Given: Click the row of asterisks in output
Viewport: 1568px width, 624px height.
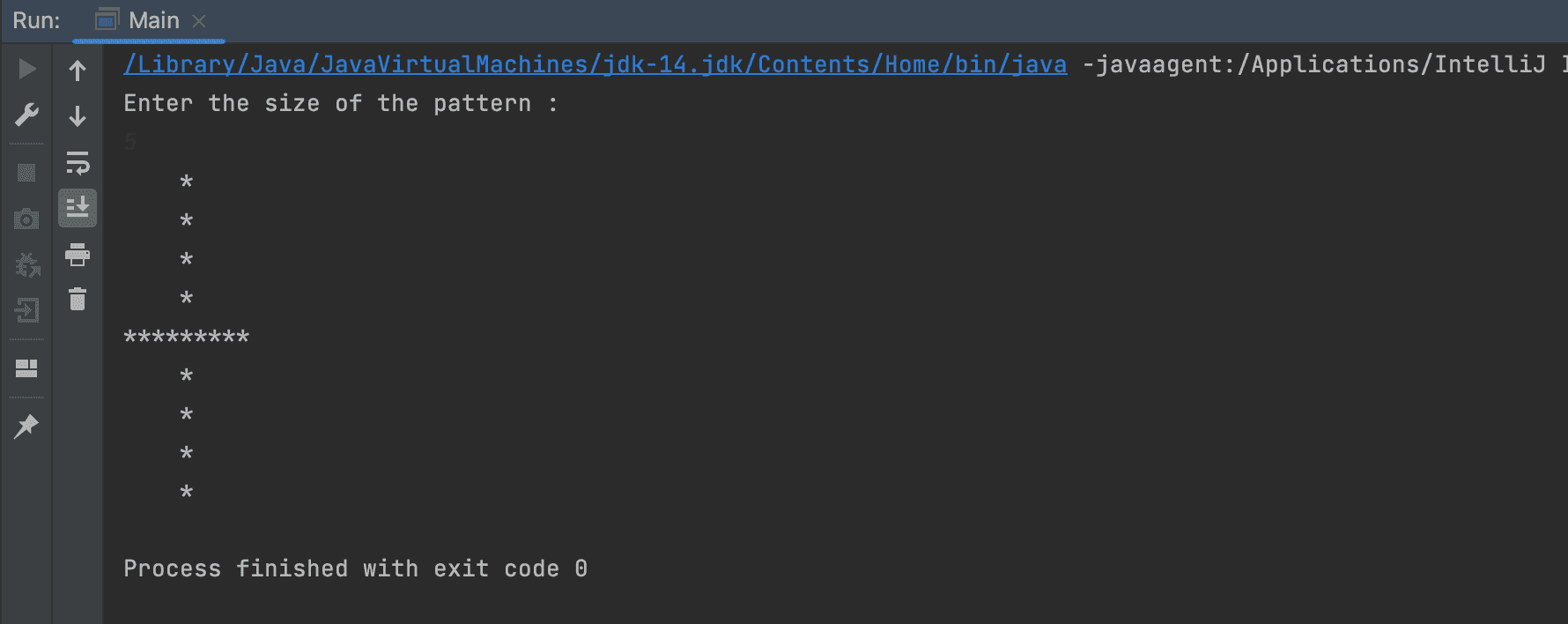Looking at the screenshot, I should point(187,337).
